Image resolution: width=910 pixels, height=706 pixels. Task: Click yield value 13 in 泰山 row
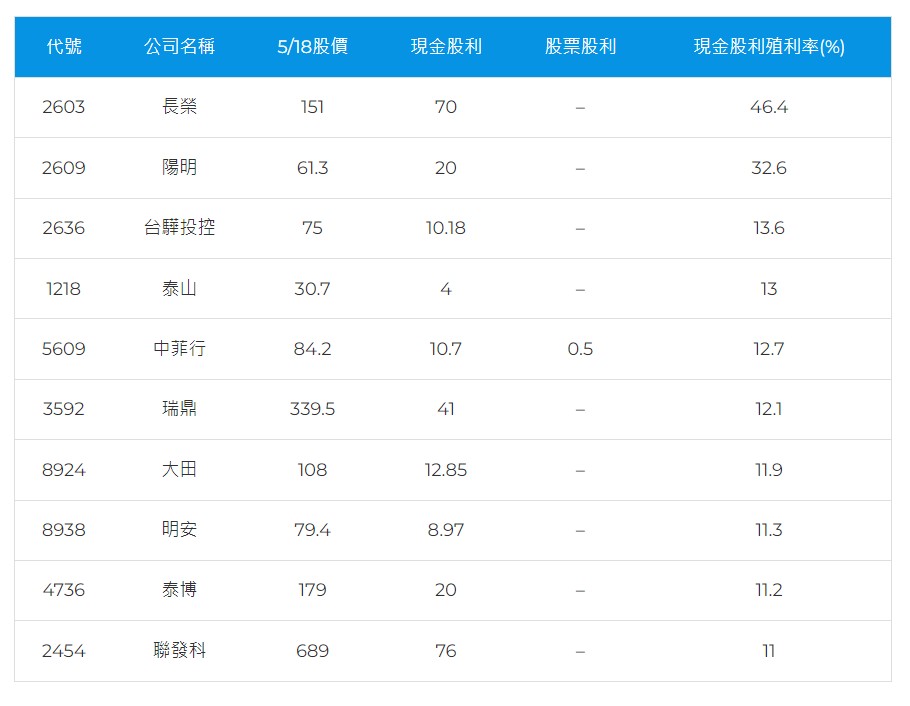[x=769, y=289]
